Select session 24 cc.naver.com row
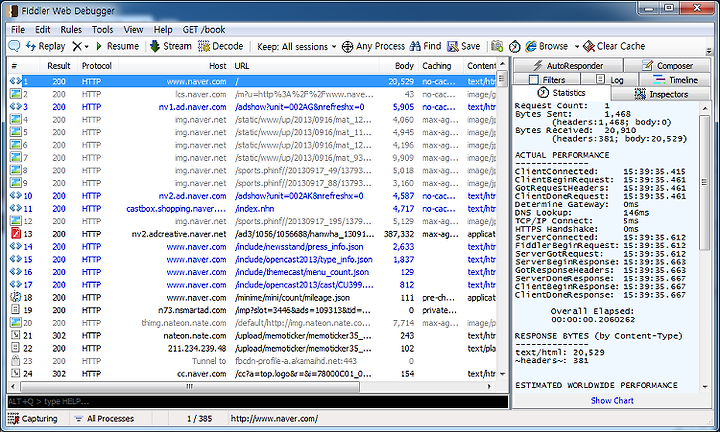Screen dimensions: 720x432 click(252, 374)
